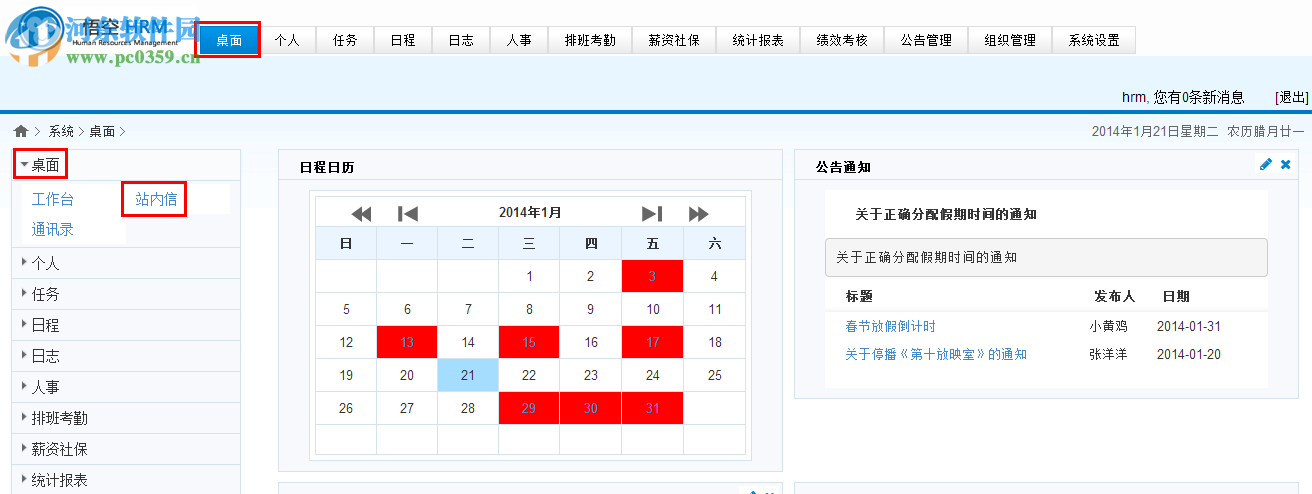1312x494 pixels.
Task: Click the 标题 column header
Action: click(x=859, y=296)
